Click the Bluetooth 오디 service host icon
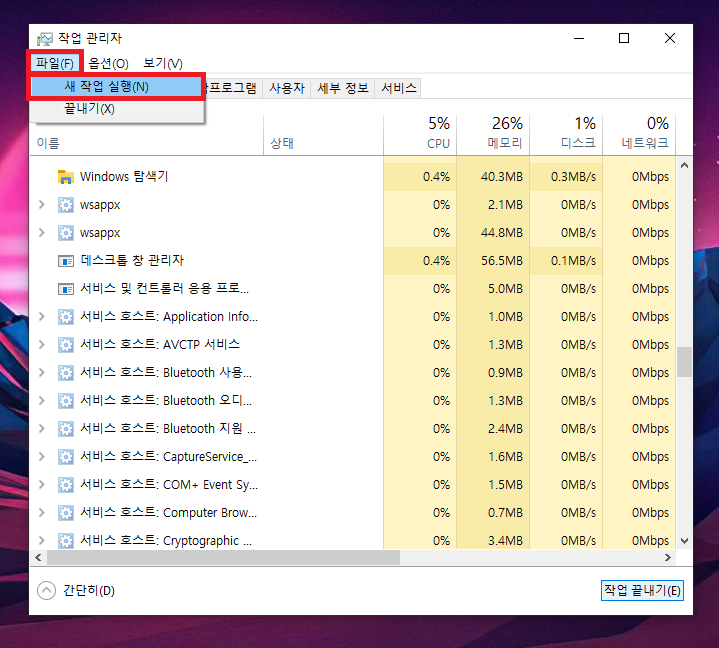 pyautogui.click(x=66, y=401)
